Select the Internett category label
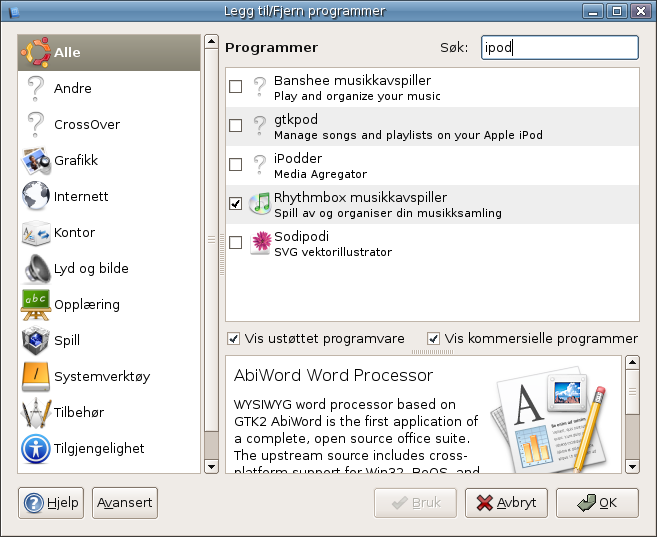This screenshot has width=657, height=537. [x=81, y=196]
